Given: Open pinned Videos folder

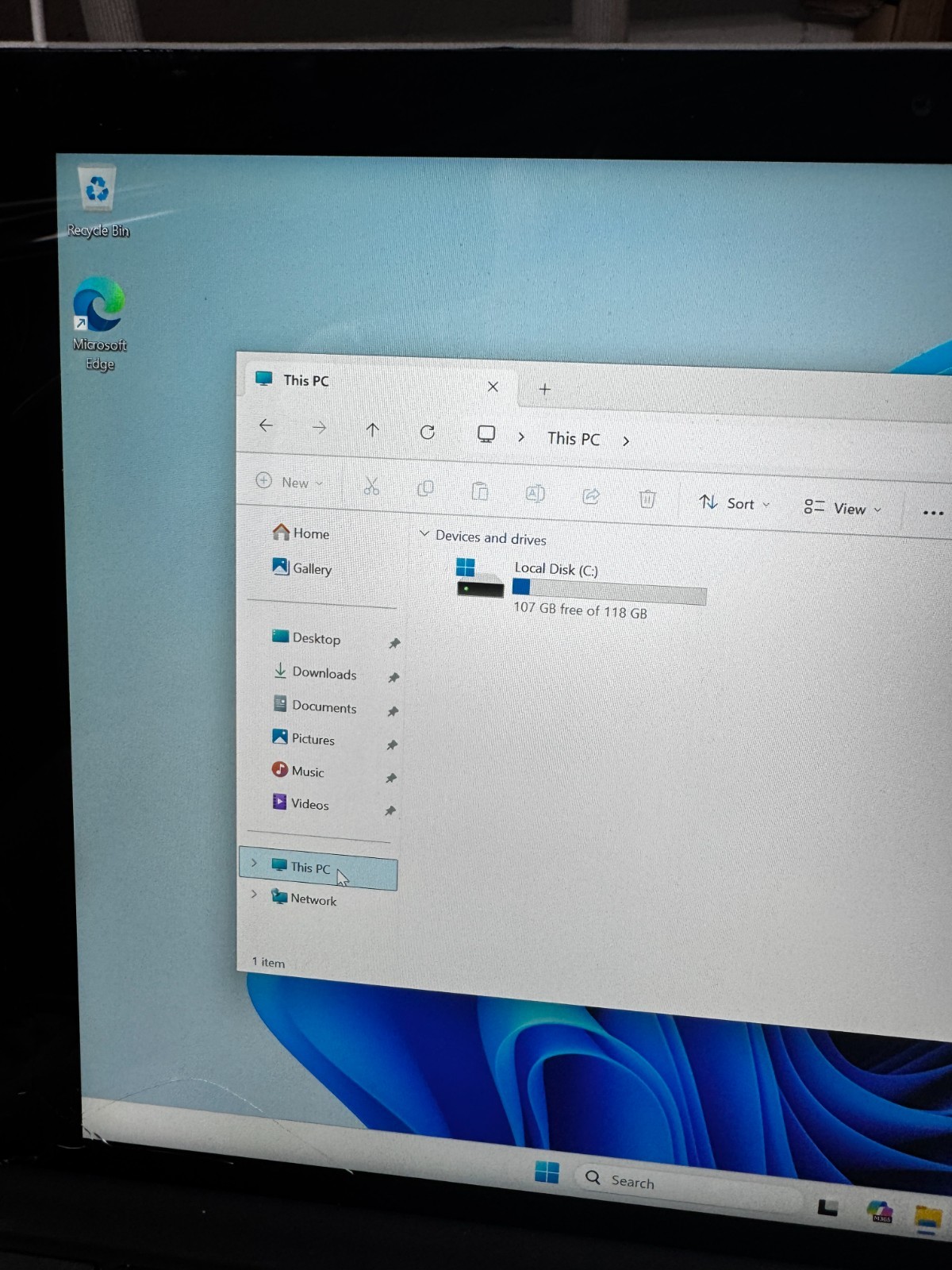Looking at the screenshot, I should click(x=301, y=803).
